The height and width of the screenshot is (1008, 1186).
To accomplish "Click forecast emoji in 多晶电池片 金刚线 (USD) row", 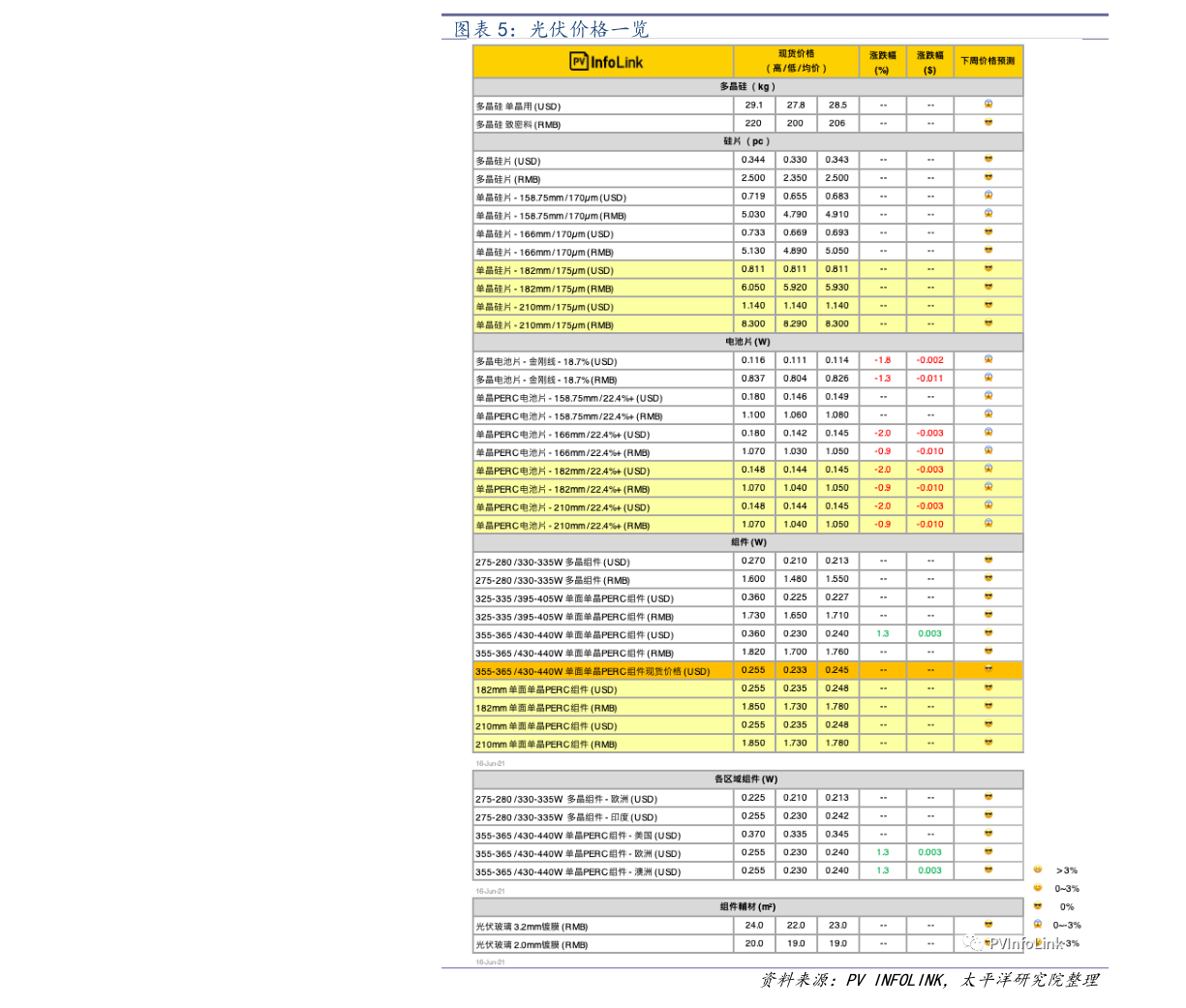I will pos(988,359).
